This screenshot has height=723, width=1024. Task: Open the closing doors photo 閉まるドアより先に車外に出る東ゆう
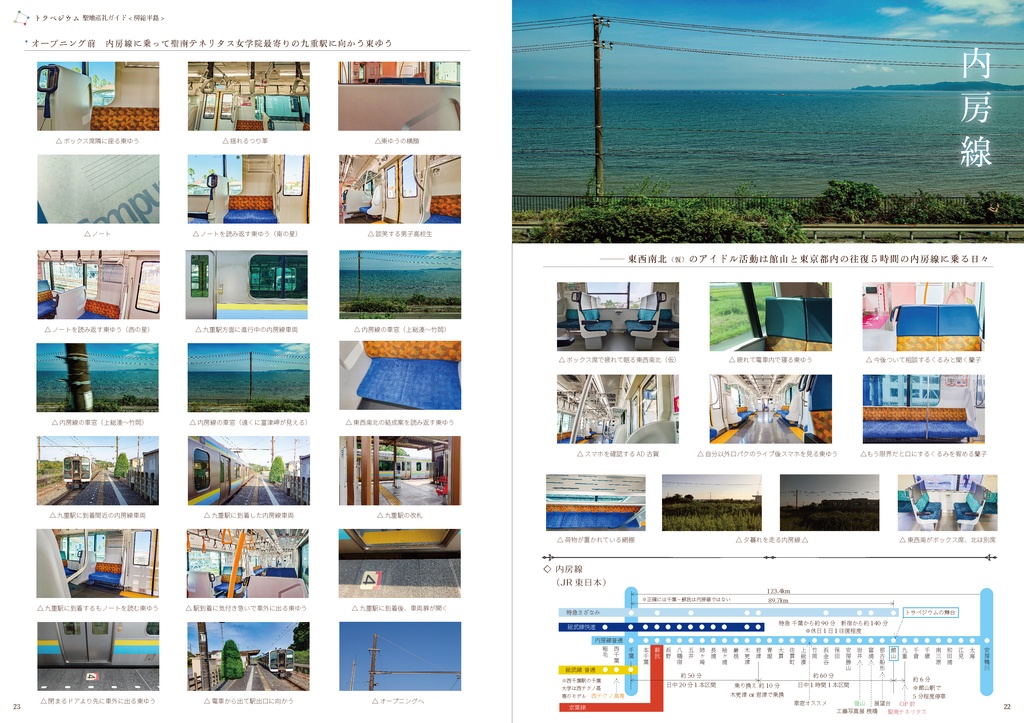[x=98, y=656]
